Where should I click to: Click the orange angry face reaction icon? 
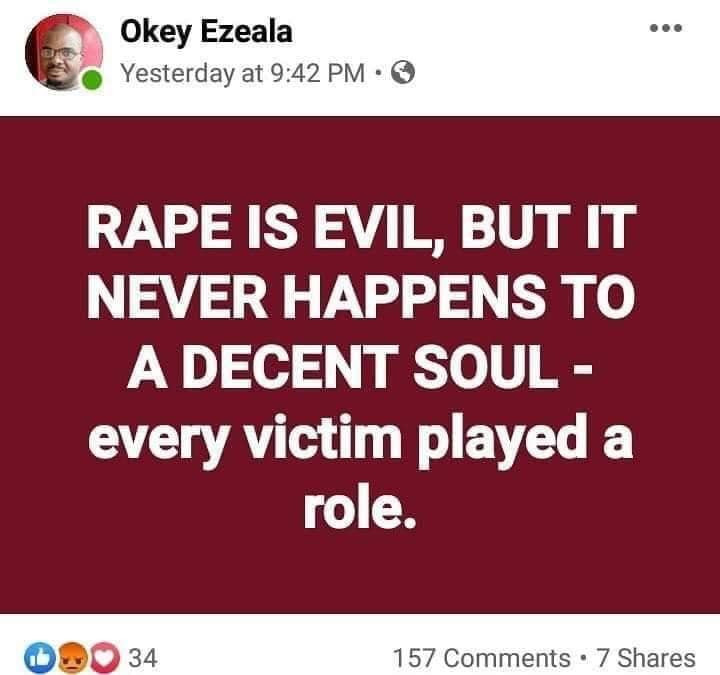[x=73, y=658]
